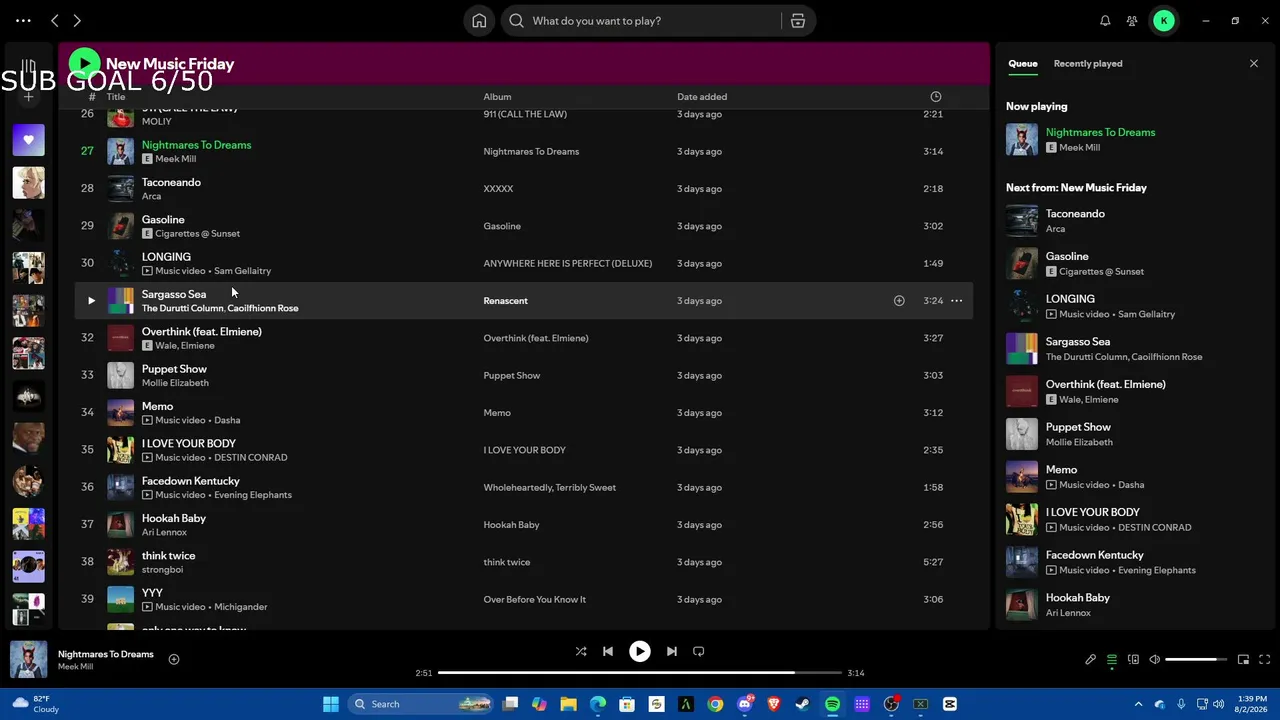Open the Nightmares To Dreams title in the player bar
Screen dimensions: 1280x720
click(106, 654)
